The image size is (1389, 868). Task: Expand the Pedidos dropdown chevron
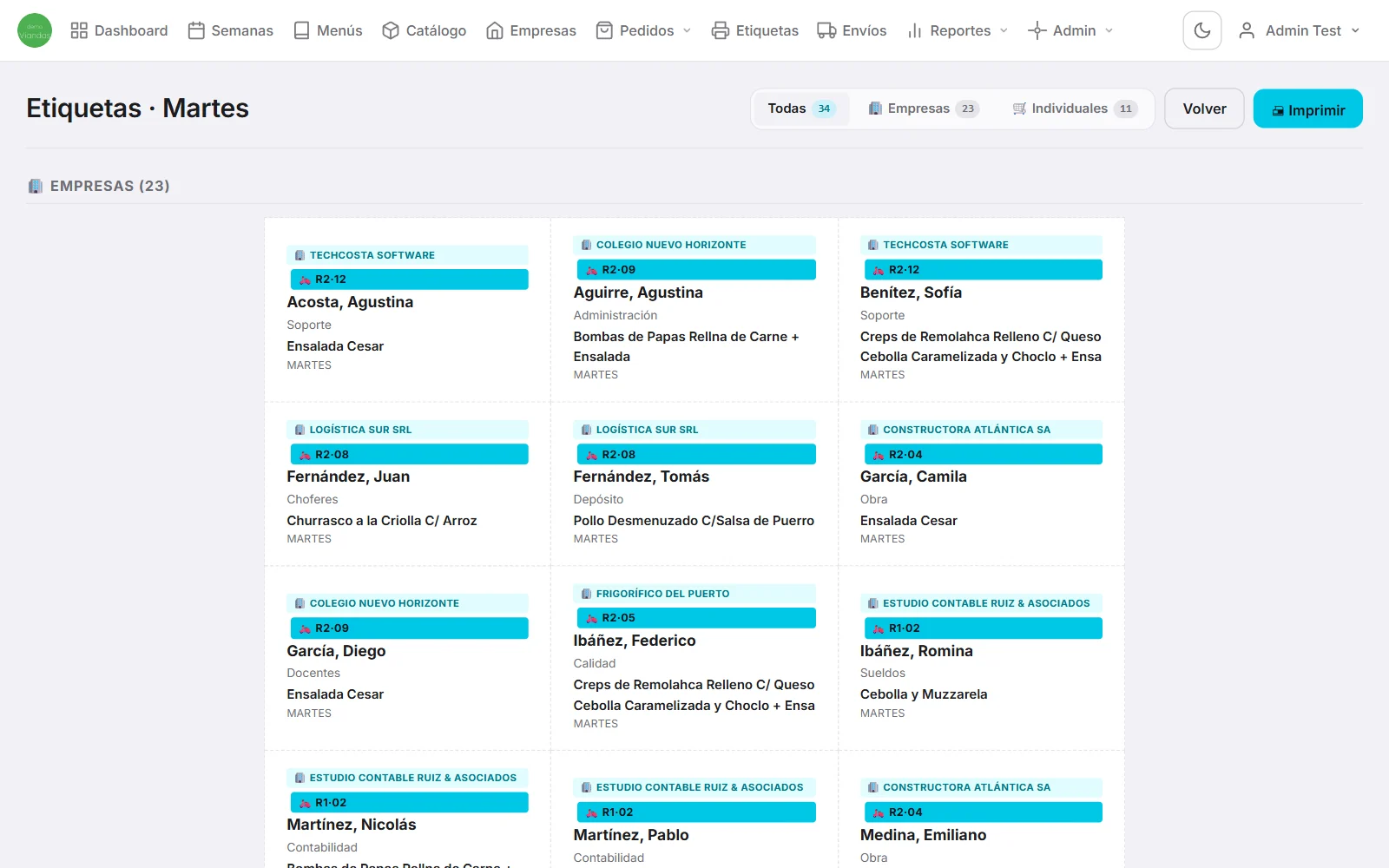click(x=687, y=30)
